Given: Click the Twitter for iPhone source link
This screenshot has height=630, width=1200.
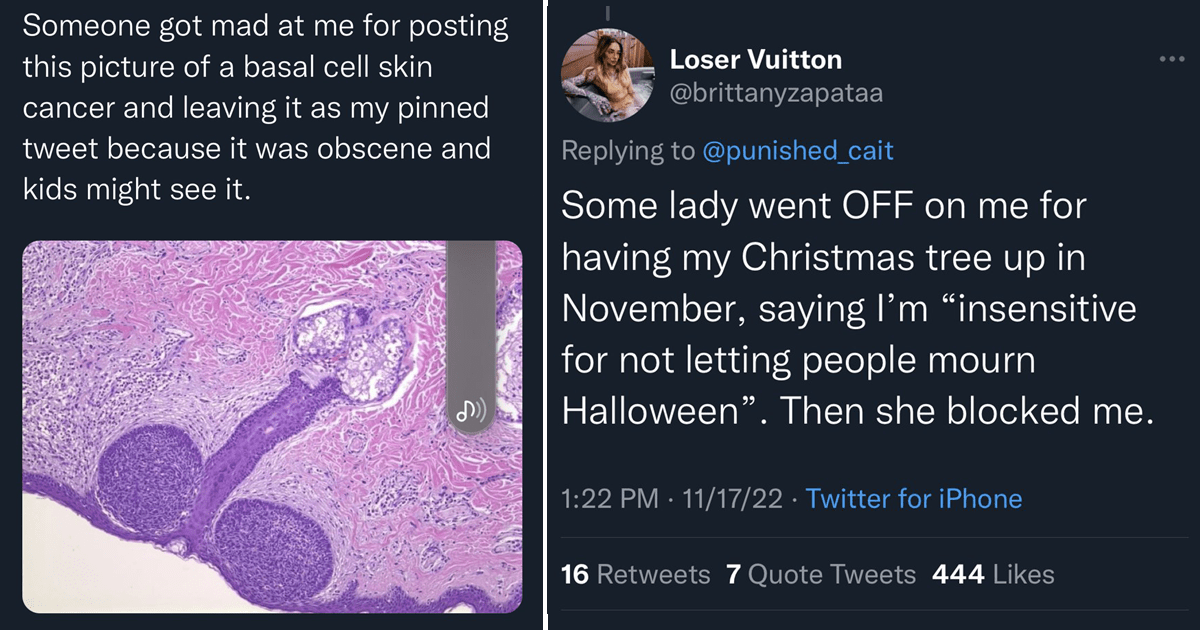Looking at the screenshot, I should pyautogui.click(x=914, y=498).
